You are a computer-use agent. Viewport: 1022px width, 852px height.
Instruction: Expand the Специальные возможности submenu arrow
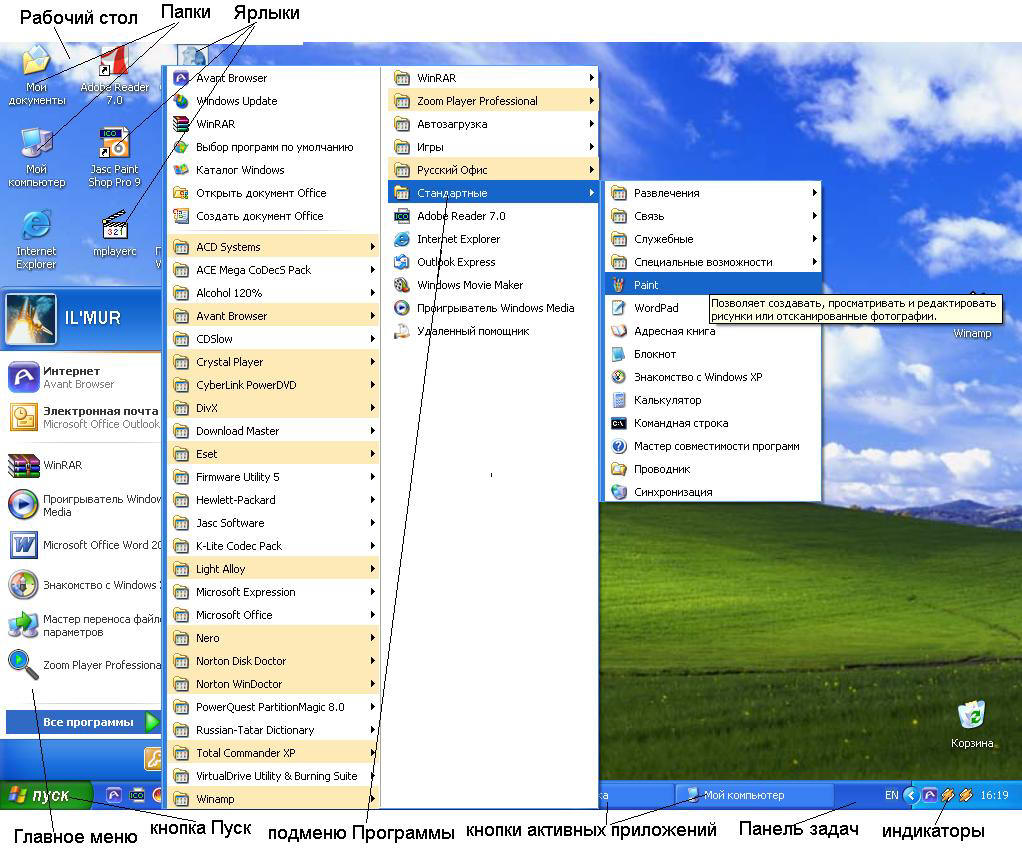pos(814,262)
